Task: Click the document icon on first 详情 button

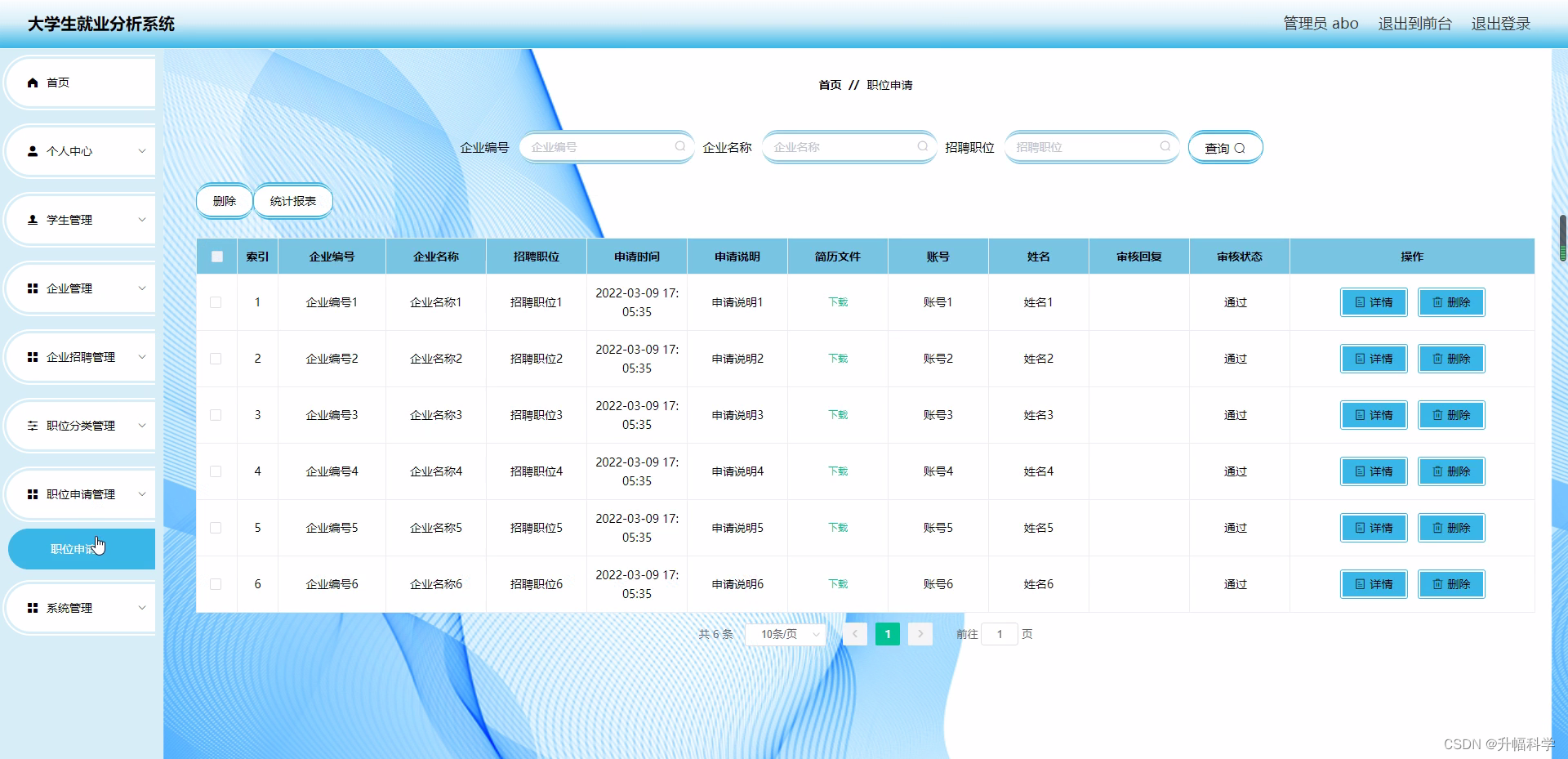Action: tap(1359, 302)
